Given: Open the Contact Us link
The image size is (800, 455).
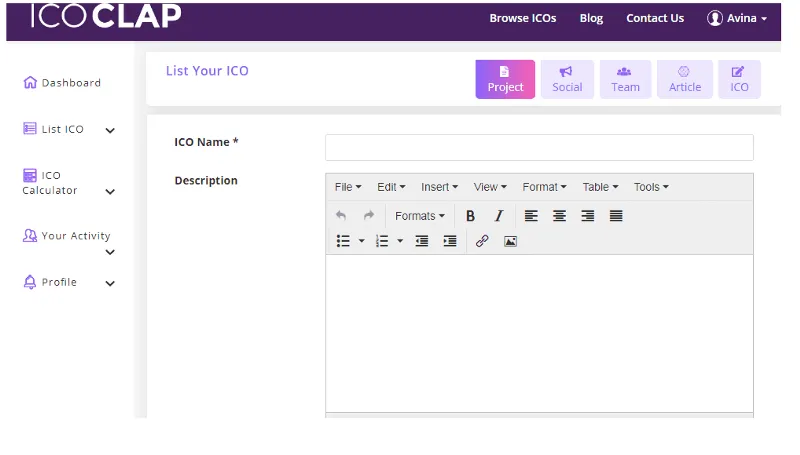Looking at the screenshot, I should click(x=655, y=18).
